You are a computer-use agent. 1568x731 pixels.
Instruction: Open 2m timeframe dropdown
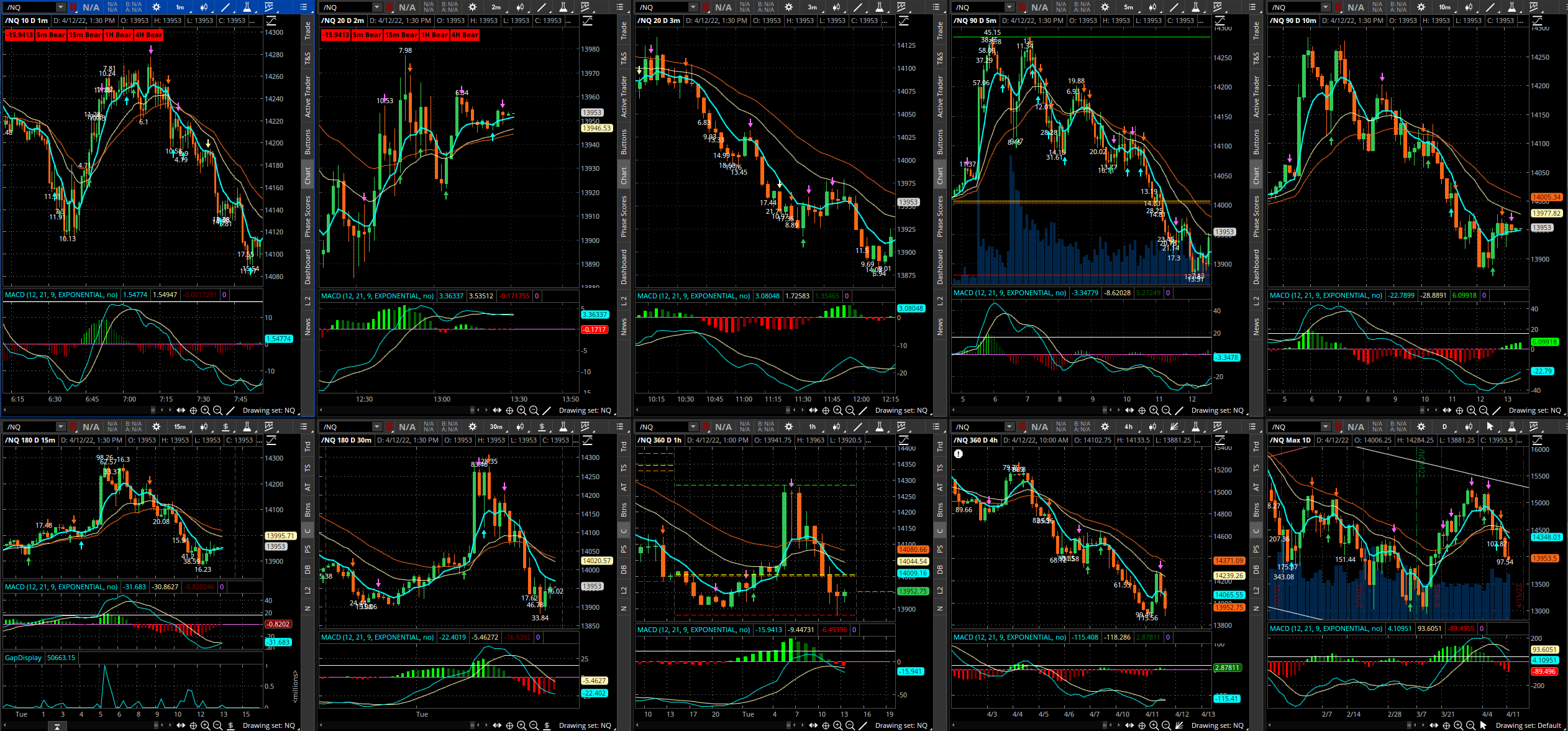click(x=496, y=7)
